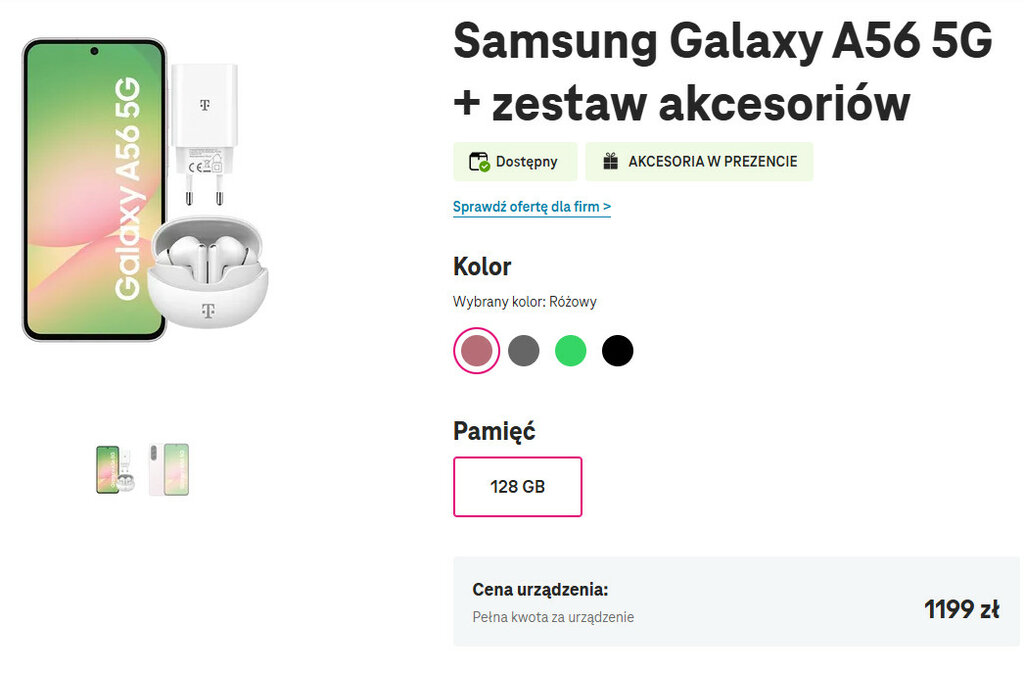
Task: Click the T logo on earbuds case
Action: click(x=208, y=310)
